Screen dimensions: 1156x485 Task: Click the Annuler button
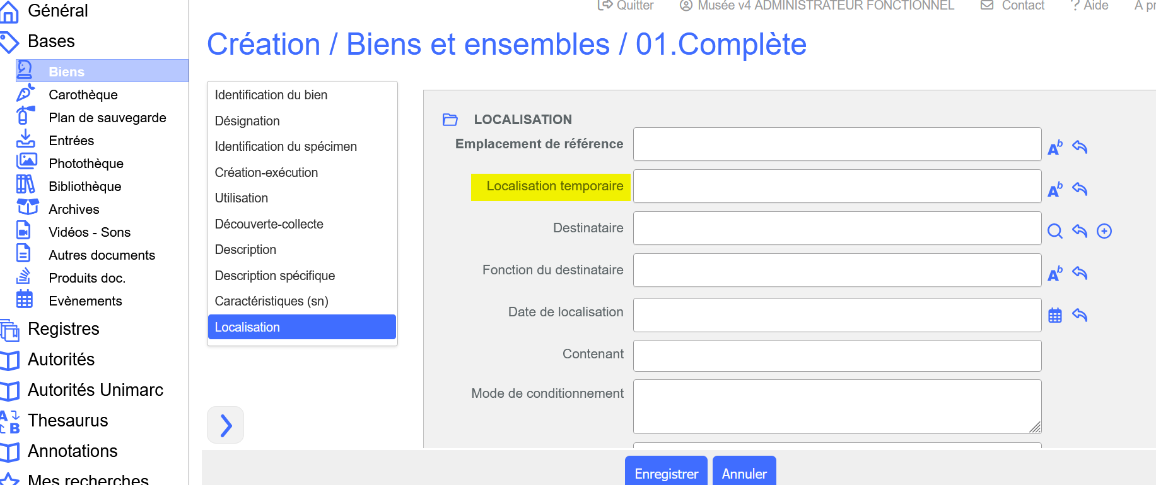[x=744, y=473]
